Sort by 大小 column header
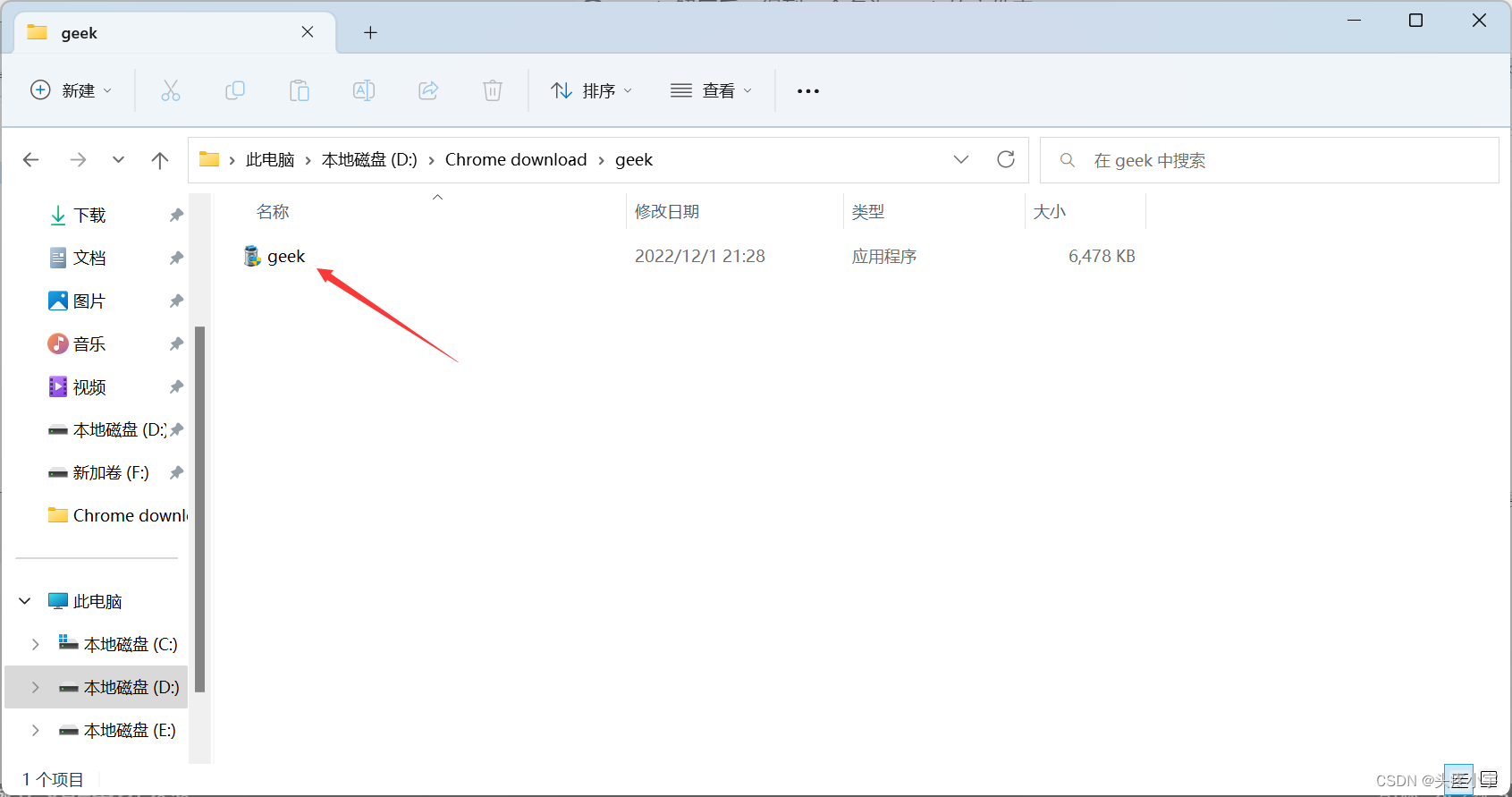The width and height of the screenshot is (1512, 797). (x=1050, y=212)
